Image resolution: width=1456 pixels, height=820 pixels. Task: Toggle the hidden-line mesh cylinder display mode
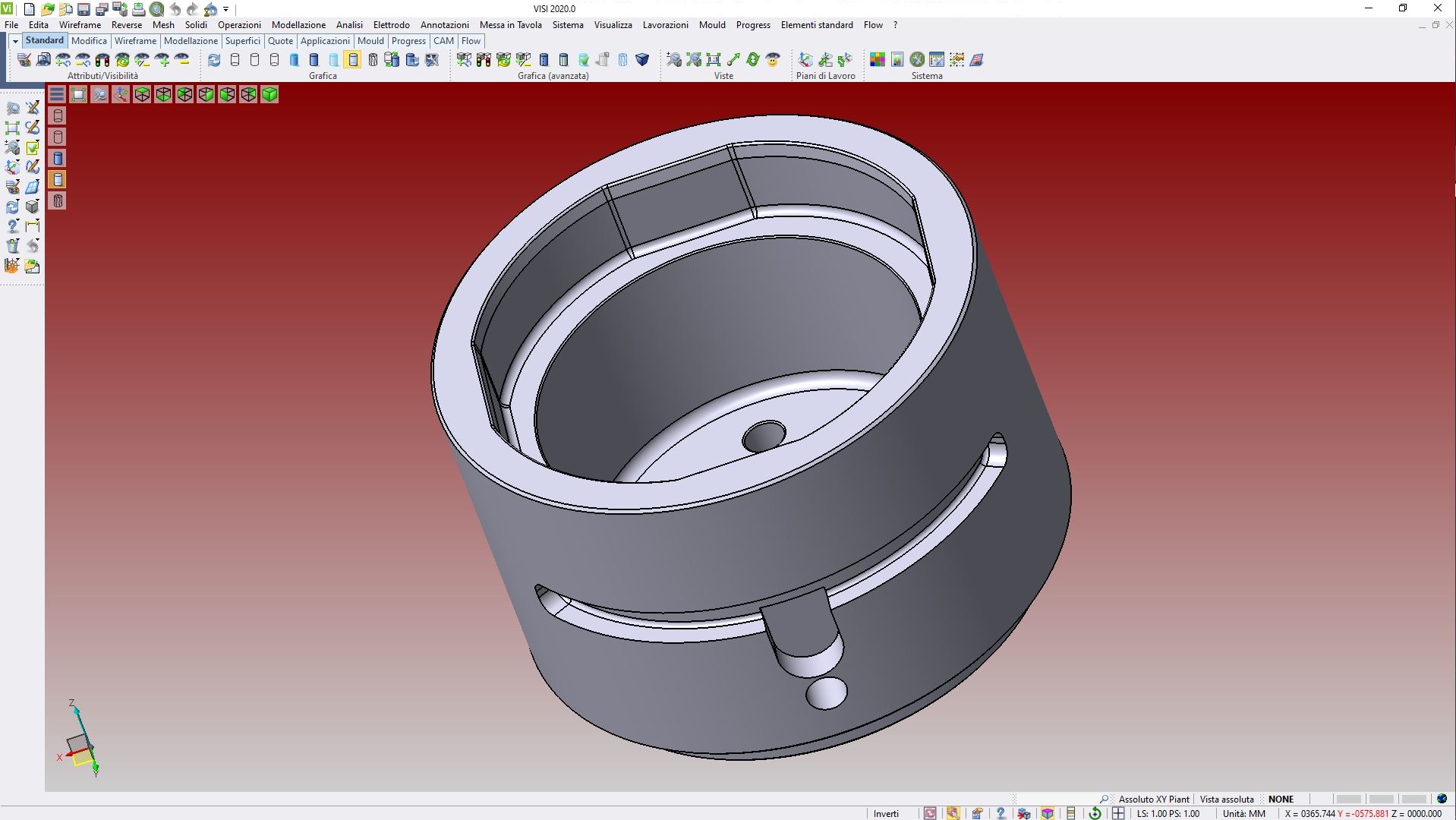click(x=373, y=60)
